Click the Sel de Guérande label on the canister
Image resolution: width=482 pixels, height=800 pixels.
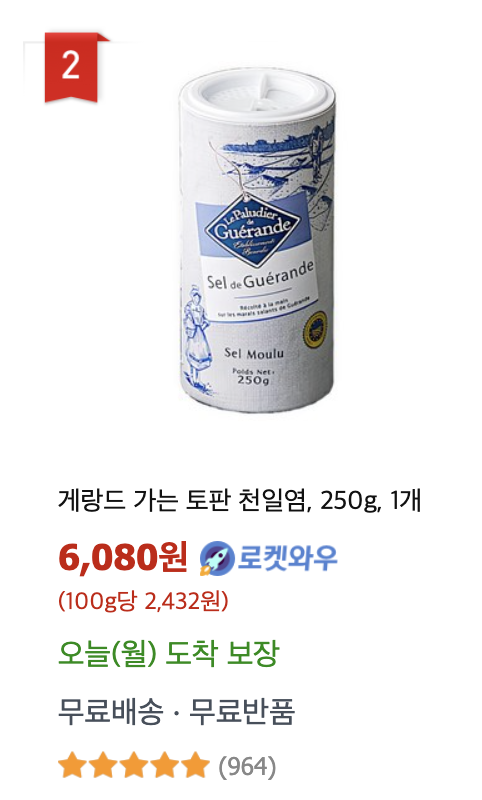259,277
